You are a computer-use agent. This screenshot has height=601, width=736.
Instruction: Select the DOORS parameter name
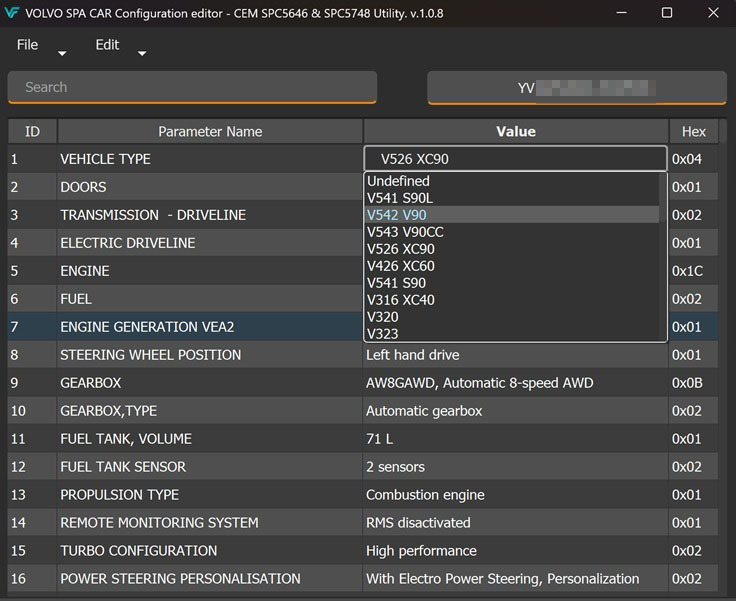(209, 187)
